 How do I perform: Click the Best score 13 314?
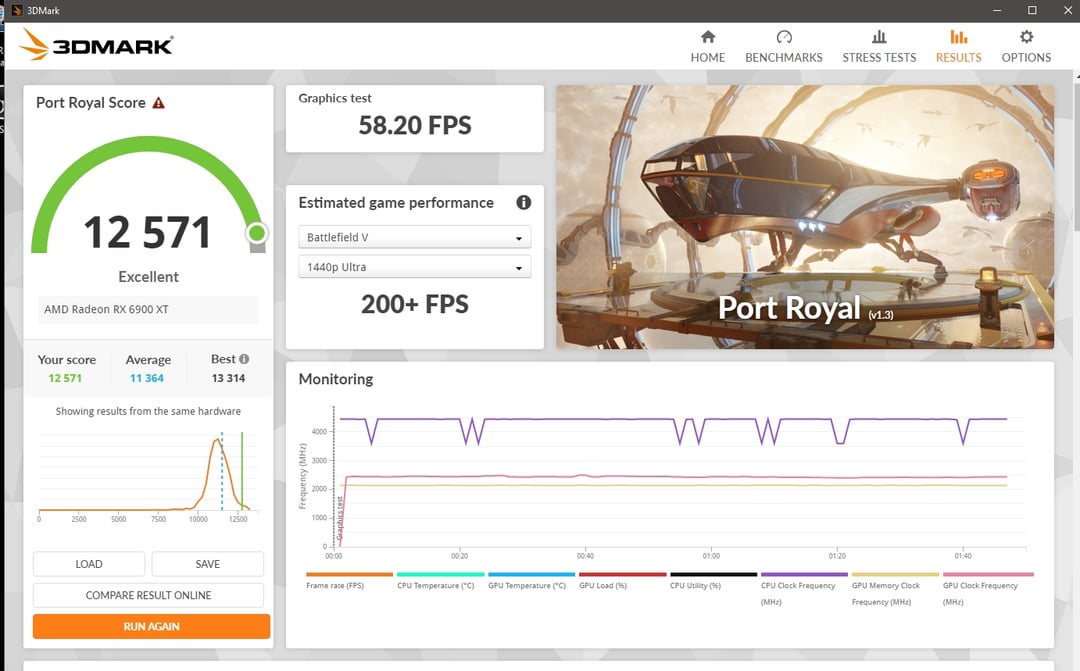point(228,378)
